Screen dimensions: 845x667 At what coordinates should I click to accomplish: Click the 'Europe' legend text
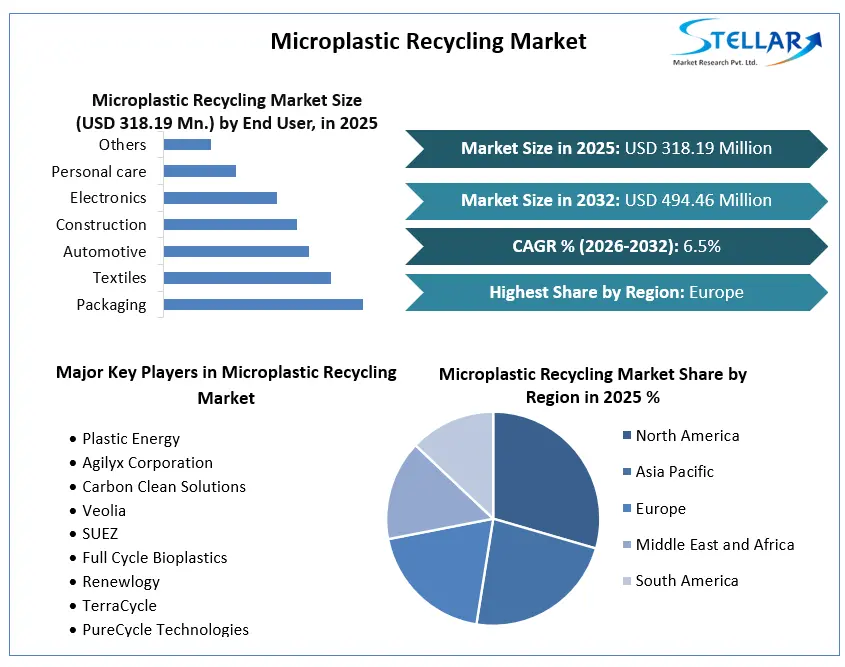(661, 509)
